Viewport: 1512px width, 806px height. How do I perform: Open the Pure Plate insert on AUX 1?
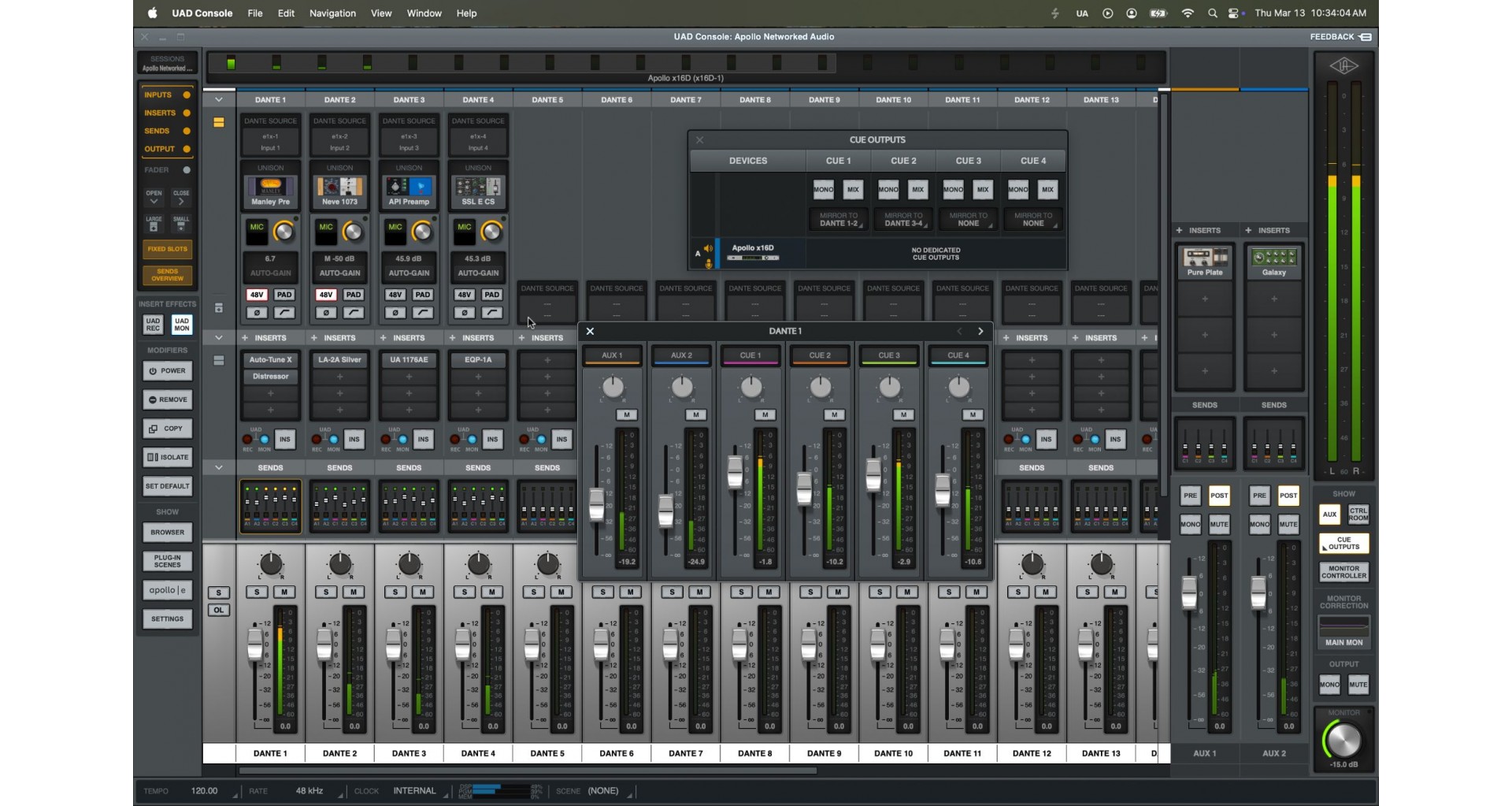click(x=1205, y=262)
